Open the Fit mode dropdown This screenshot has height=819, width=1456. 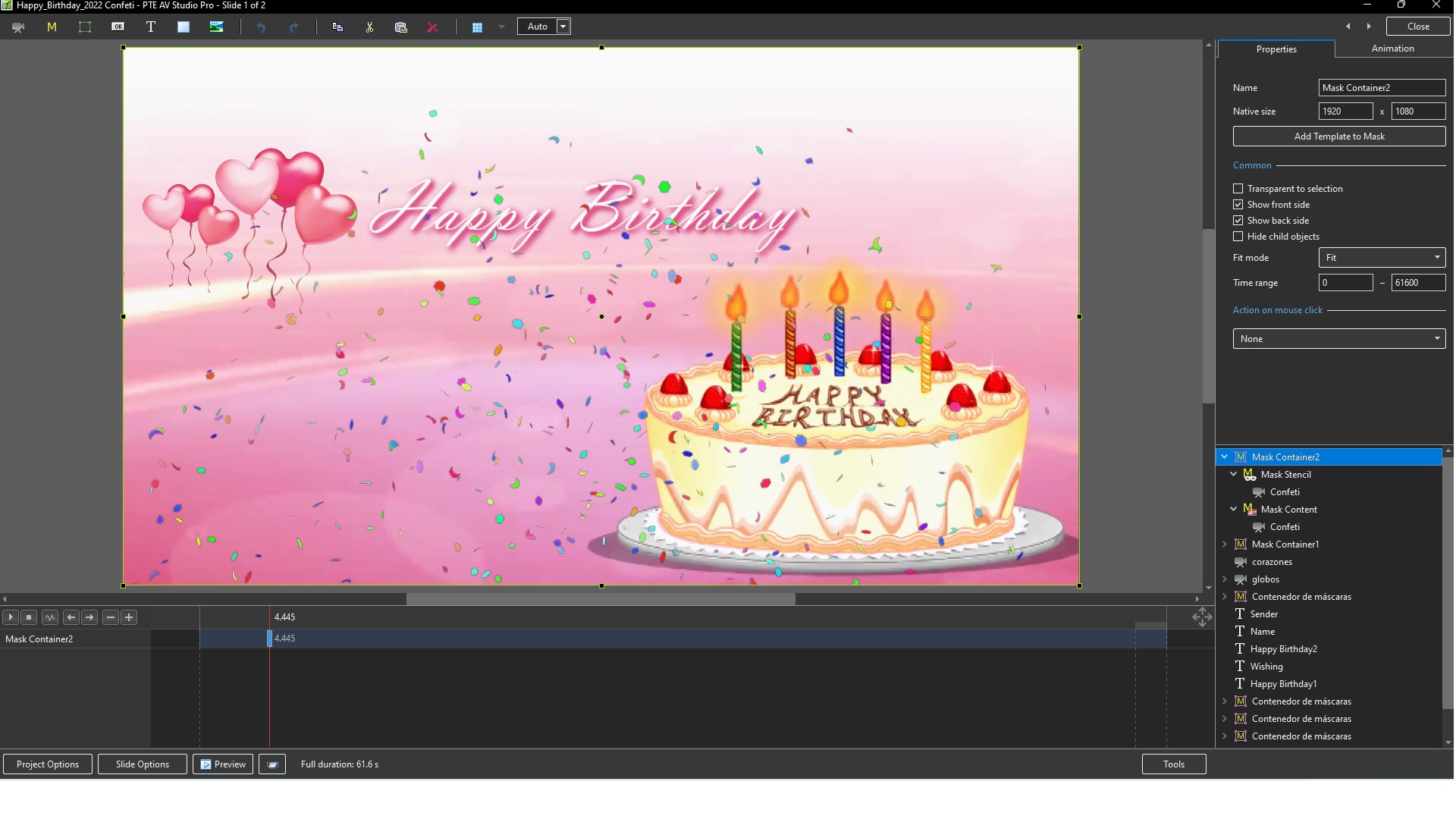tap(1382, 258)
